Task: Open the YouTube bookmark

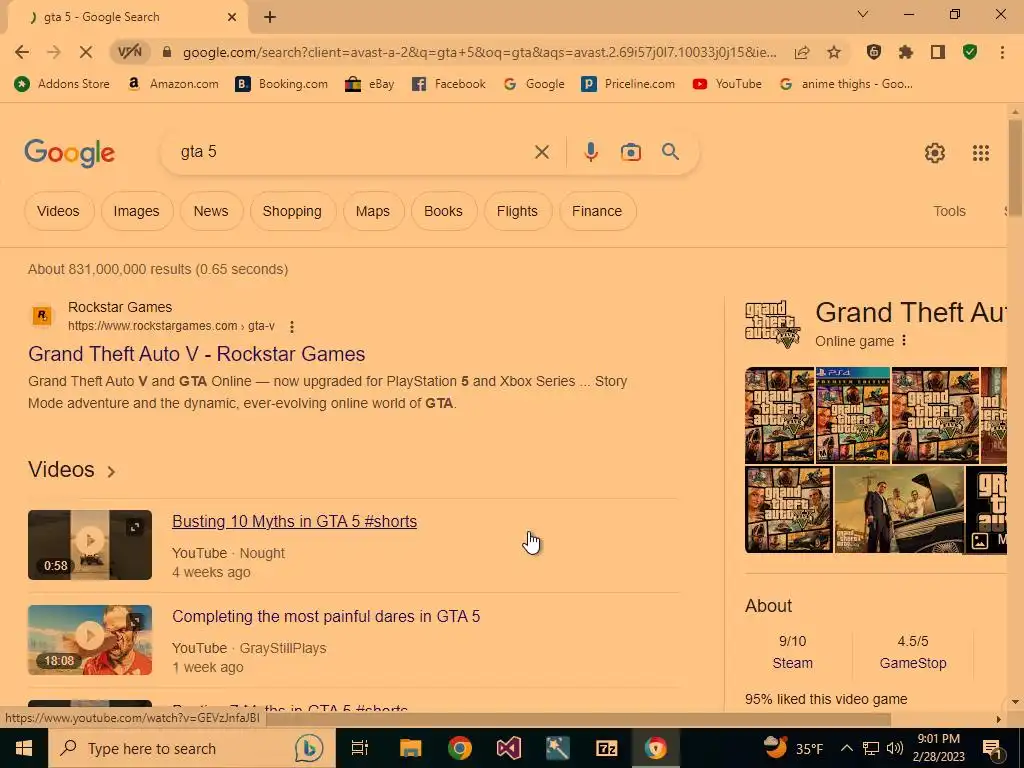Action: 727,84
